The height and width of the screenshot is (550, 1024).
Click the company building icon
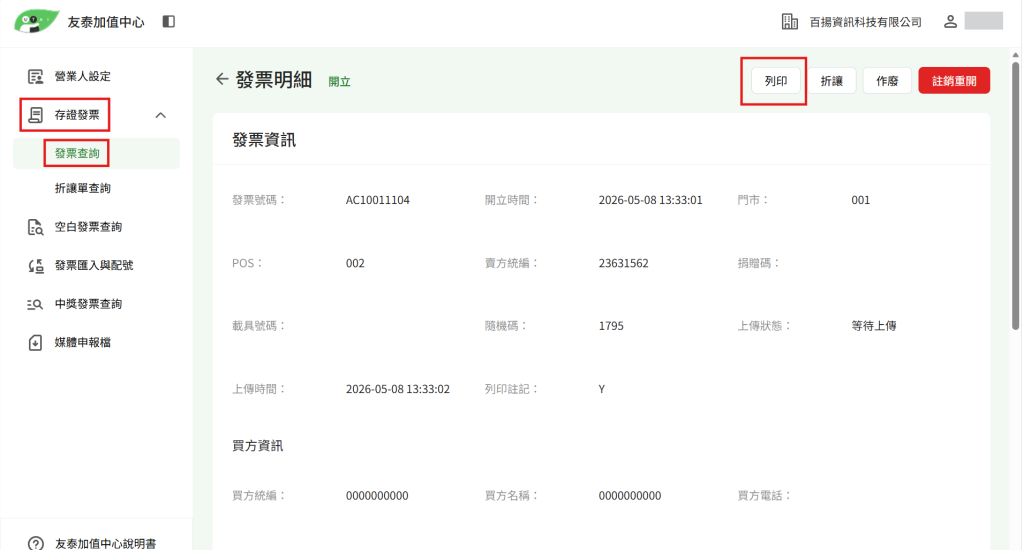790,22
